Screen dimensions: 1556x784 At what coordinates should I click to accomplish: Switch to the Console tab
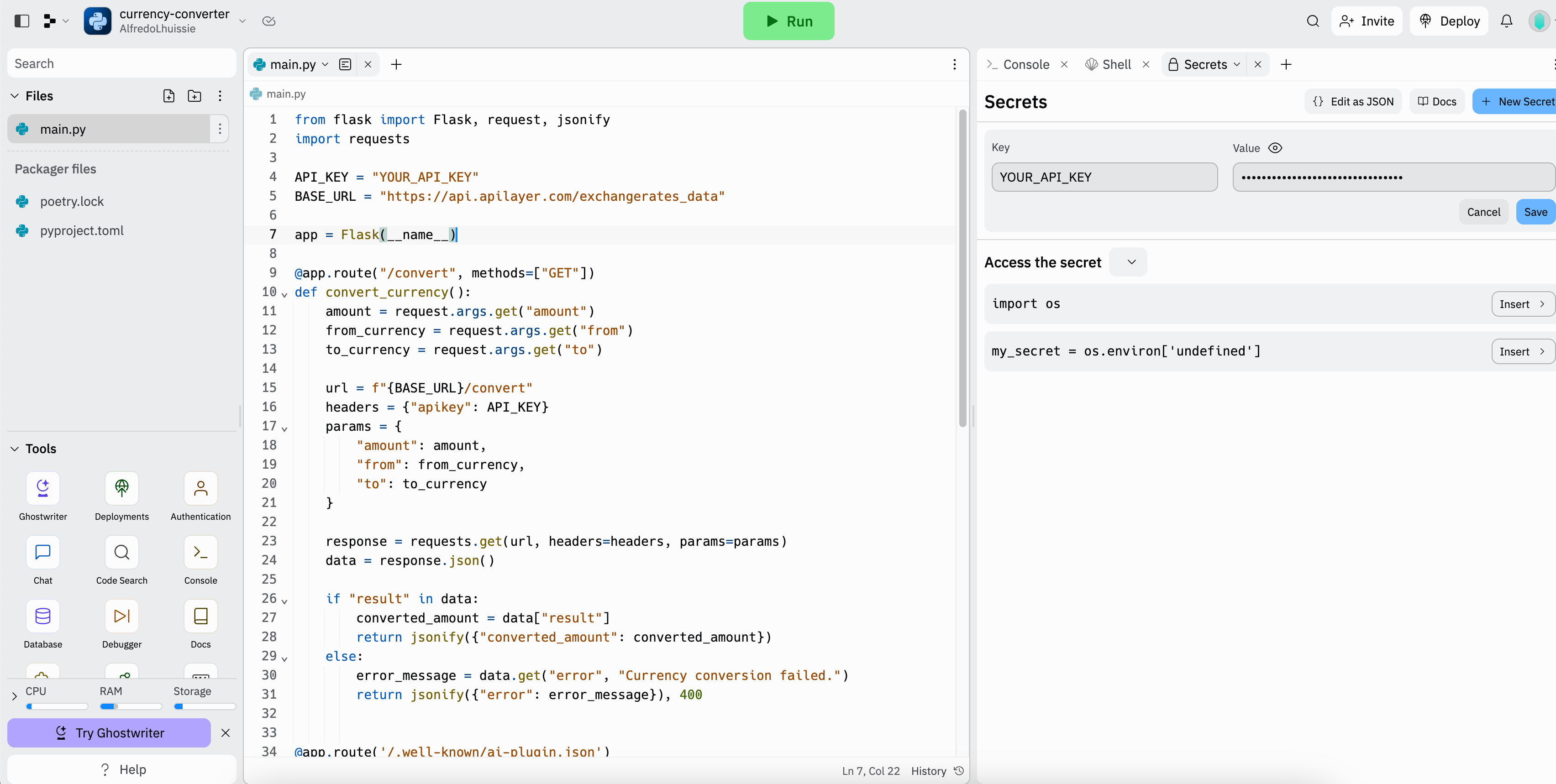pyautogui.click(x=1019, y=65)
